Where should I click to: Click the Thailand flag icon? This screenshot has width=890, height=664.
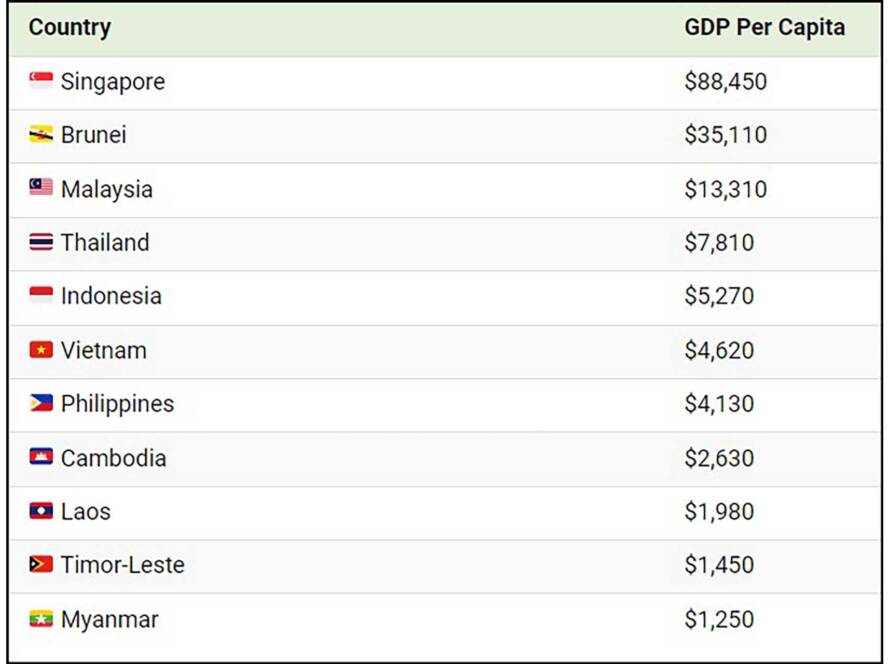point(41,242)
